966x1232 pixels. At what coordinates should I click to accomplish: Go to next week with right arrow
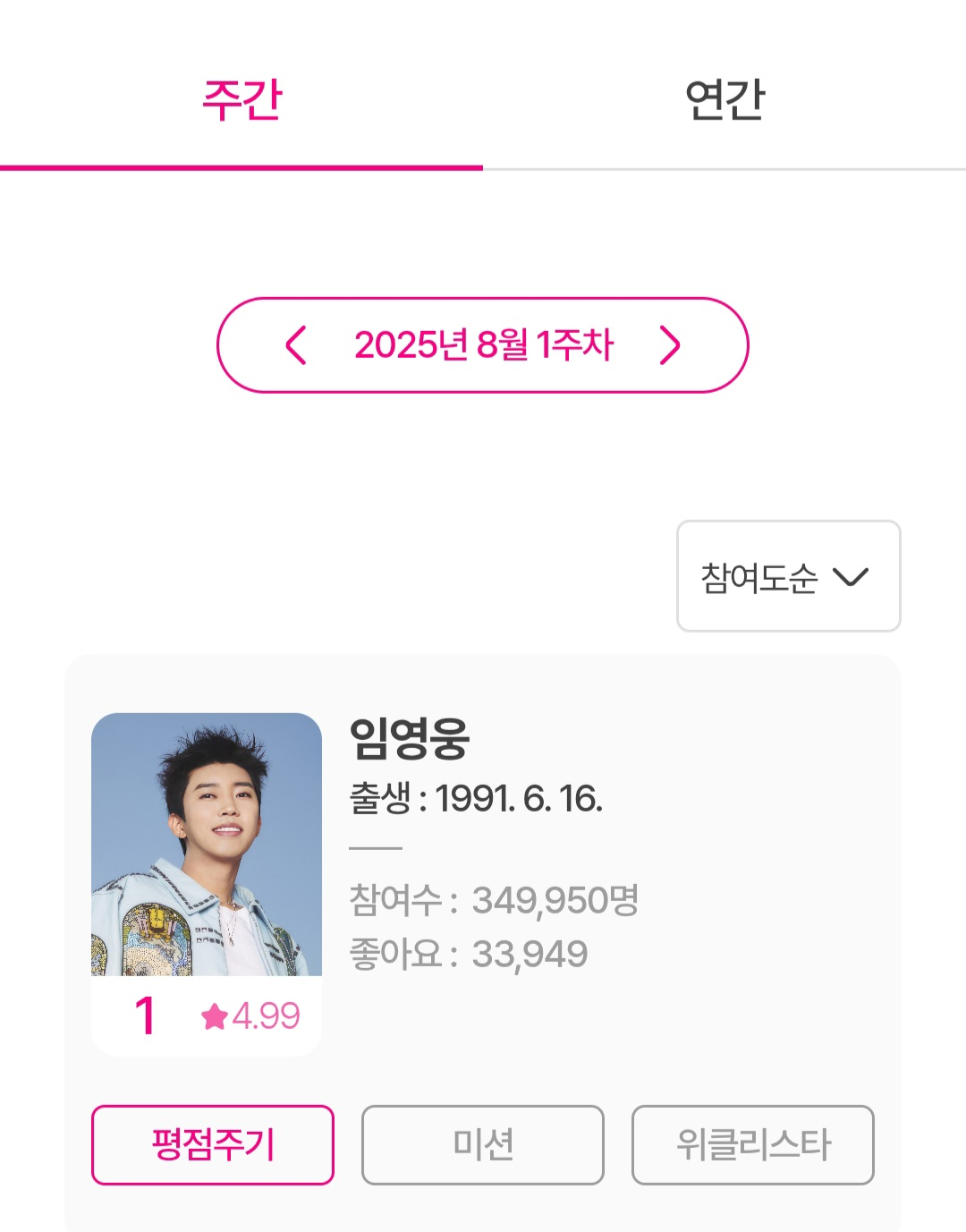tap(670, 345)
